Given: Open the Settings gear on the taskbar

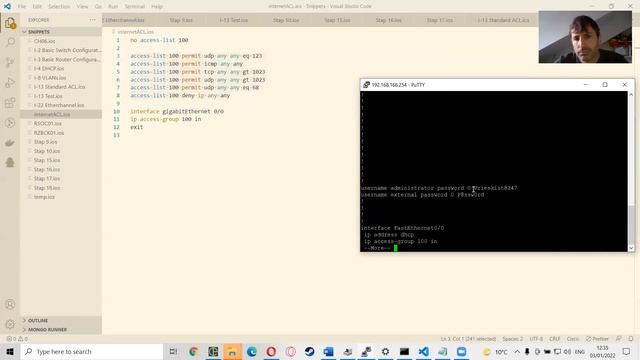Looking at the screenshot, I should tap(385, 351).
